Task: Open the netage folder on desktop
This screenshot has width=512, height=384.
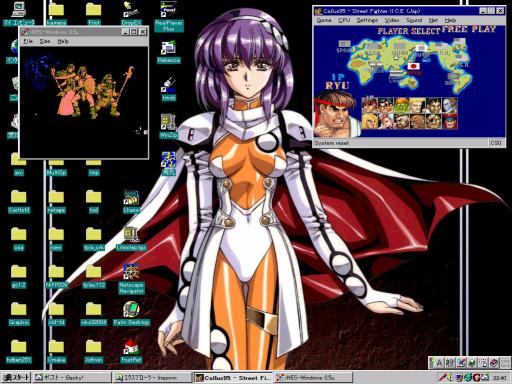Action: point(56,202)
